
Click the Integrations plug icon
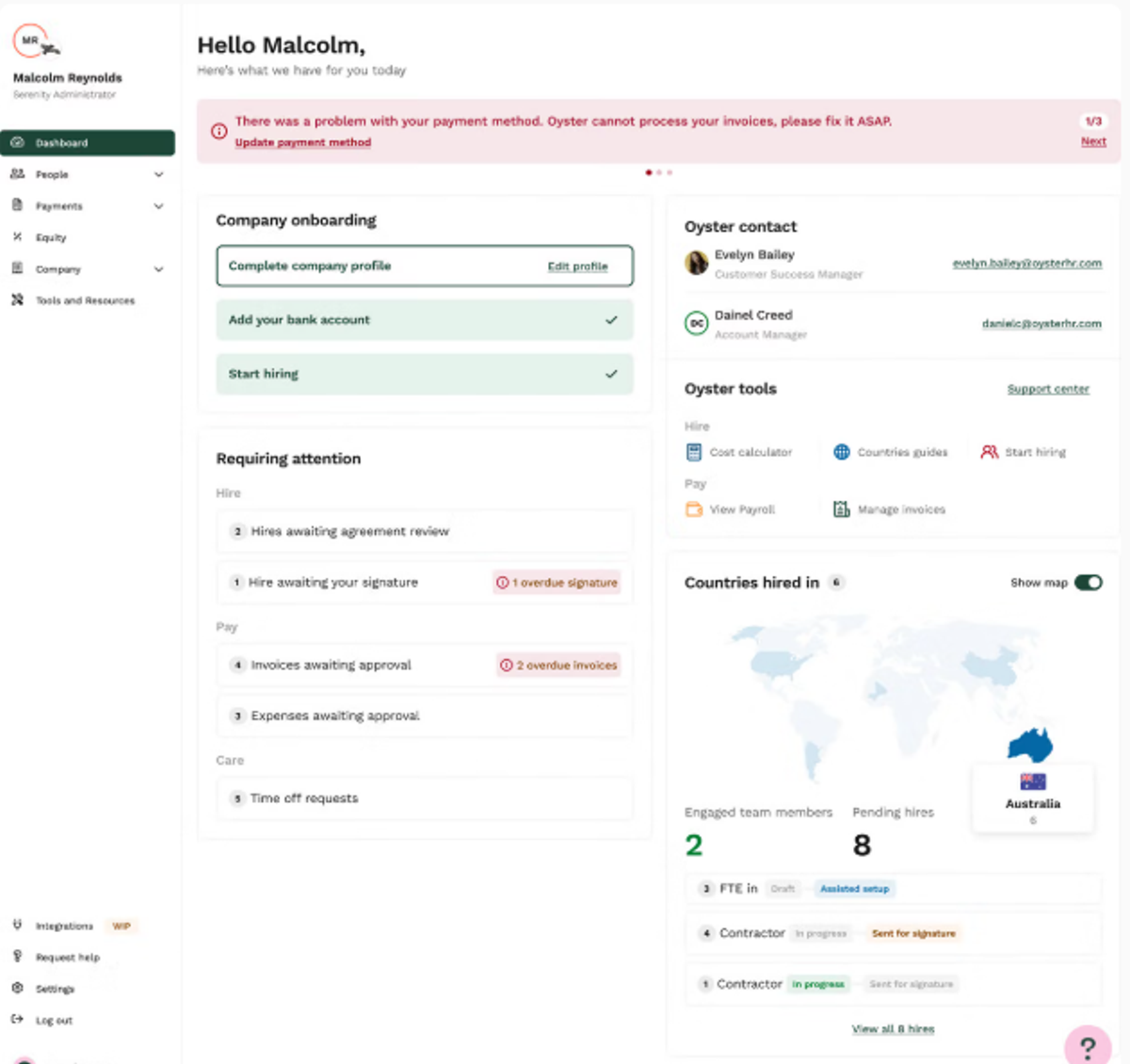click(x=17, y=925)
